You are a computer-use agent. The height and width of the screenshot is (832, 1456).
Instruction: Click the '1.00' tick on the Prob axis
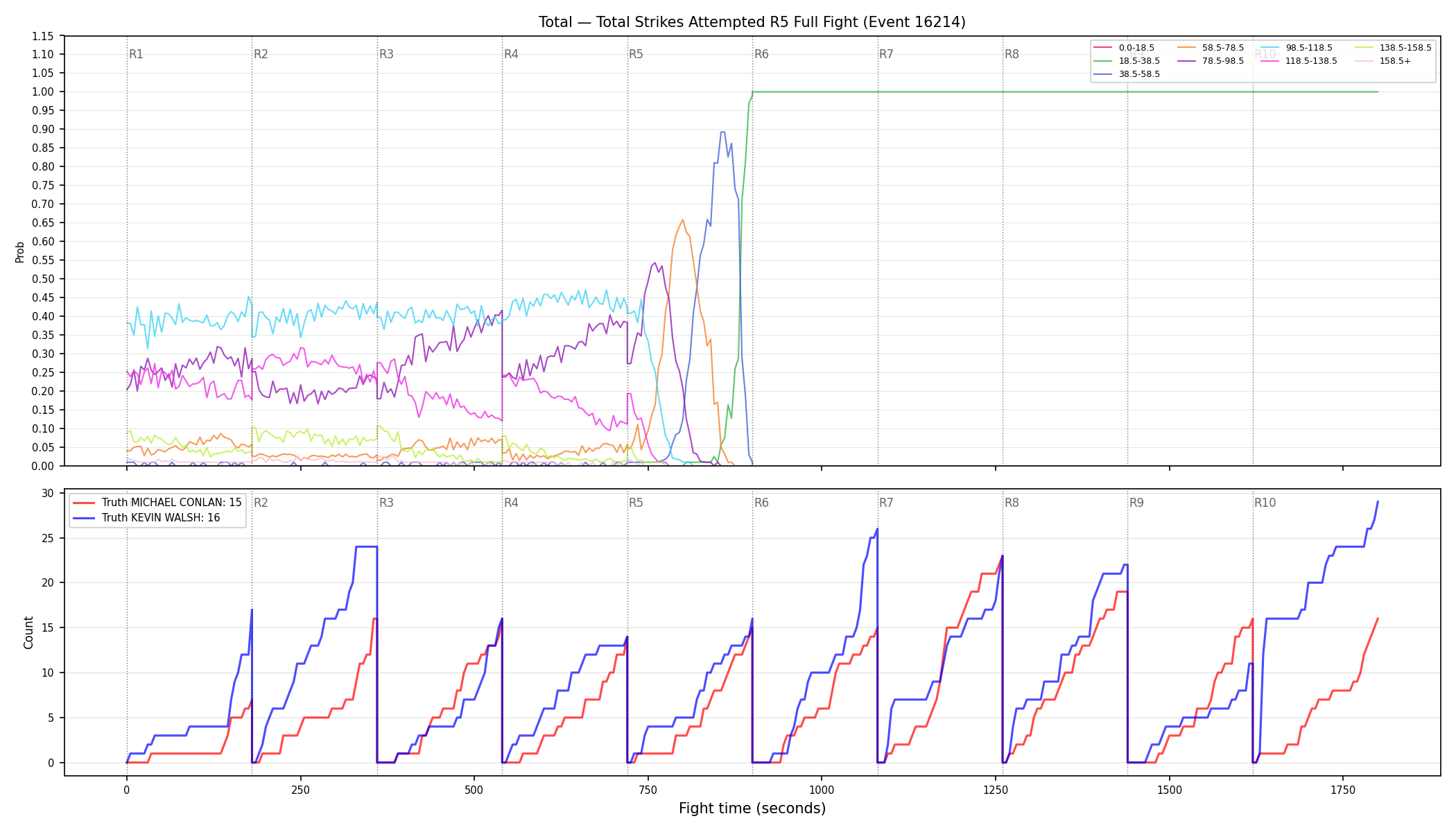tap(43, 92)
